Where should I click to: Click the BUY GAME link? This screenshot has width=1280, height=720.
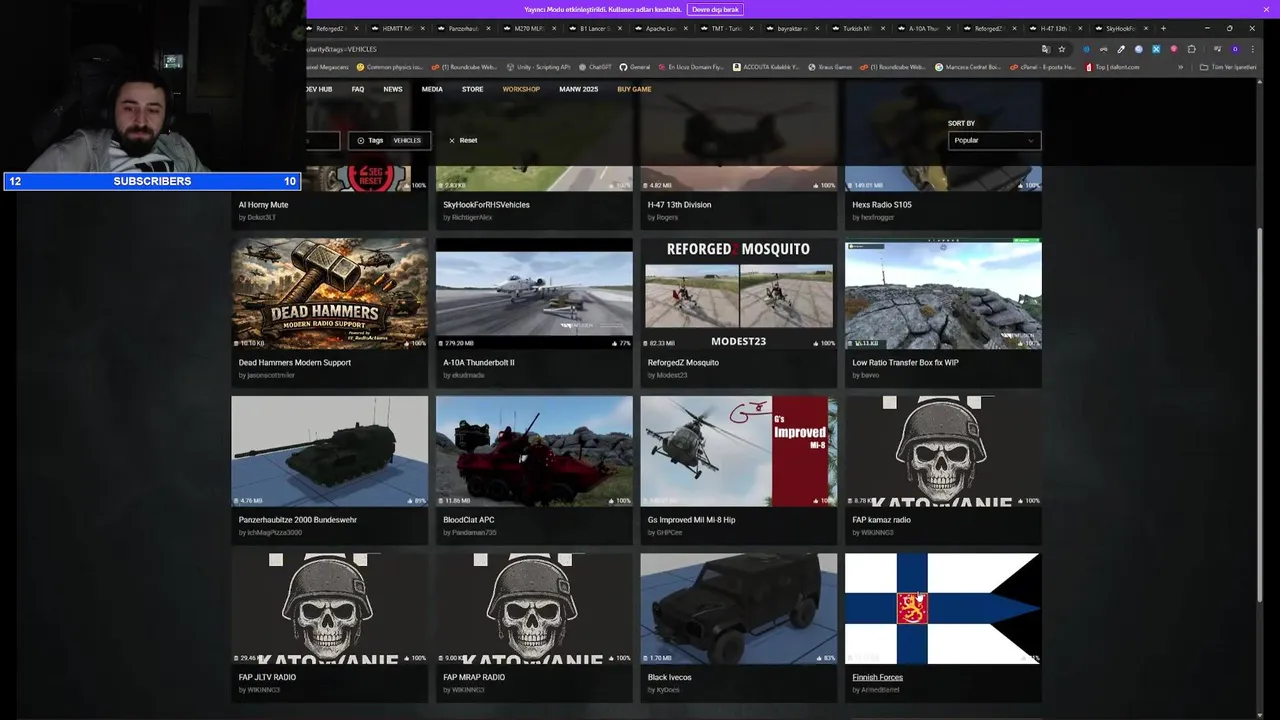pyautogui.click(x=634, y=89)
